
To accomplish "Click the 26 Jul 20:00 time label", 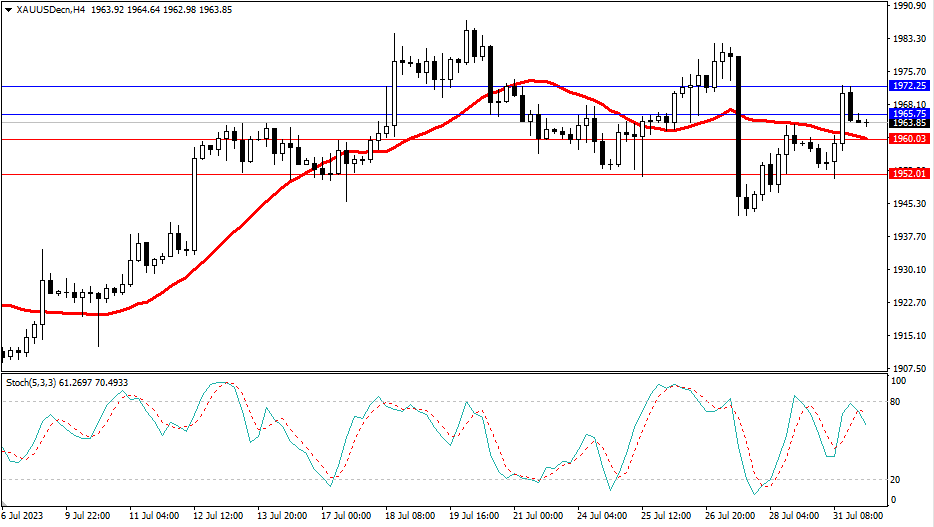I will click(x=731, y=516).
